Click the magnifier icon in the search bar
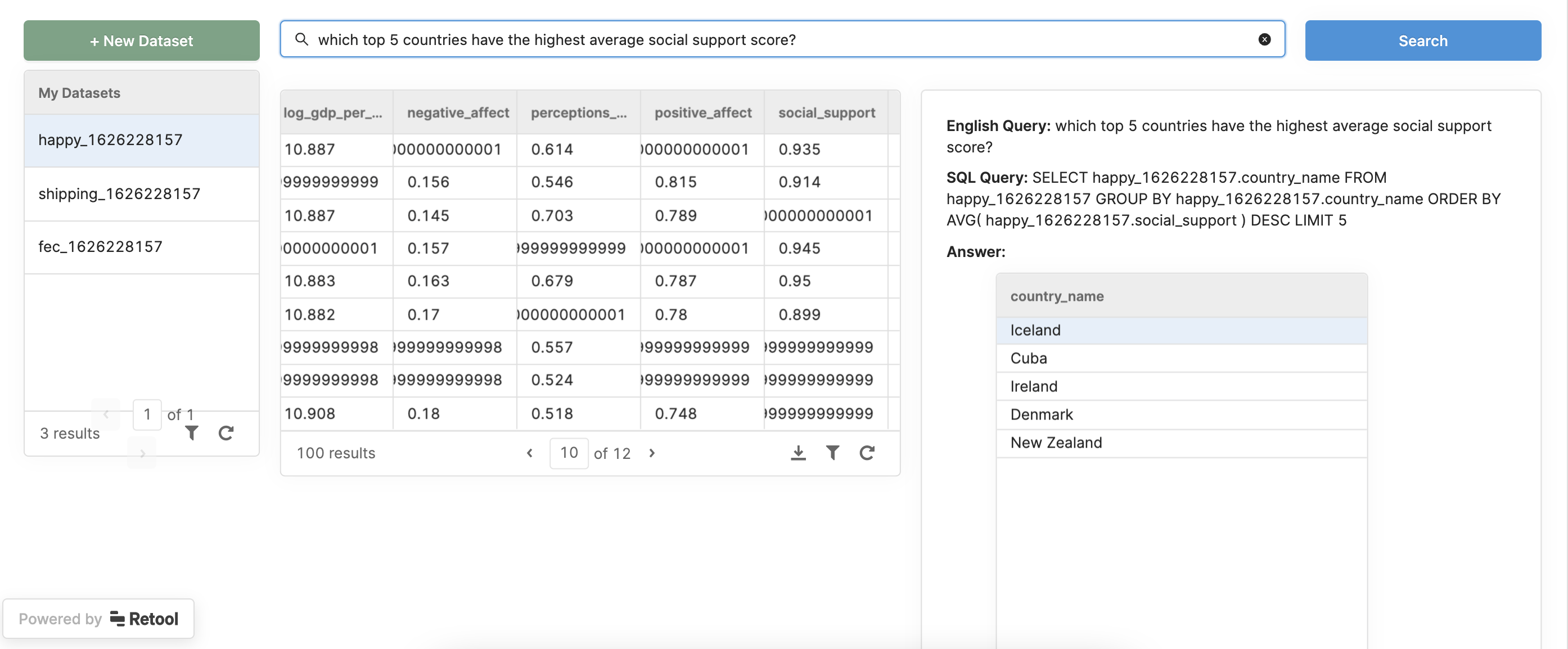The height and width of the screenshot is (649, 1568). pyautogui.click(x=301, y=39)
